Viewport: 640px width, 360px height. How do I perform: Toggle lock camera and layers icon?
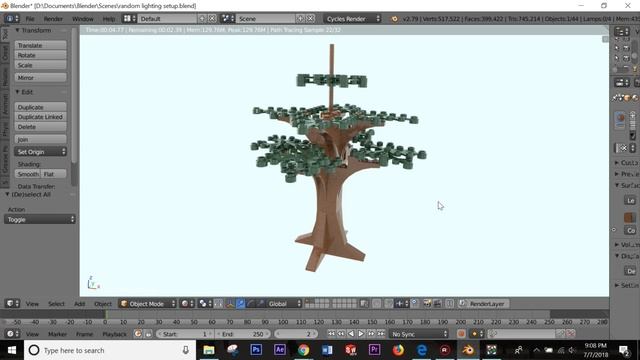click(x=364, y=304)
